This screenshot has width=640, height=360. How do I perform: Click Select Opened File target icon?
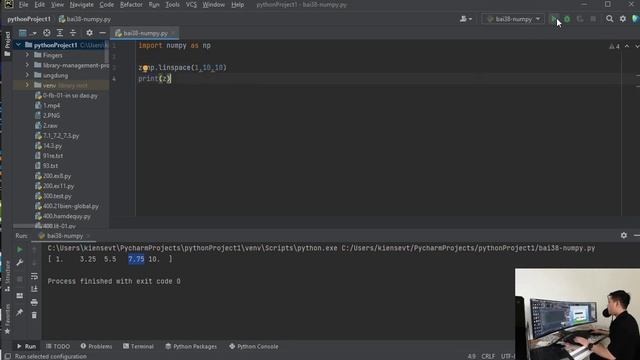click(x=47, y=33)
